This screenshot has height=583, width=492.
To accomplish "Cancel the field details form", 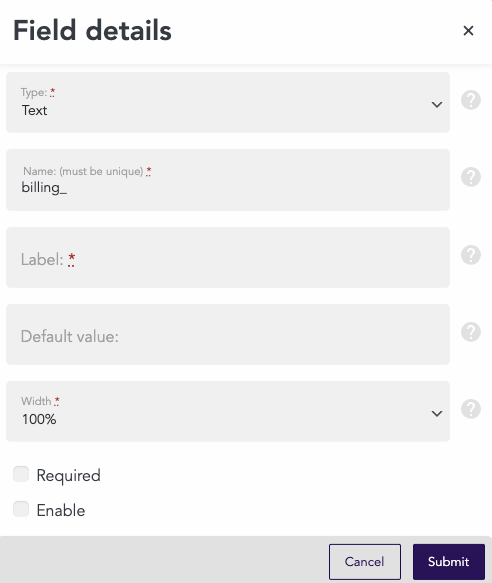I will pos(364,562).
